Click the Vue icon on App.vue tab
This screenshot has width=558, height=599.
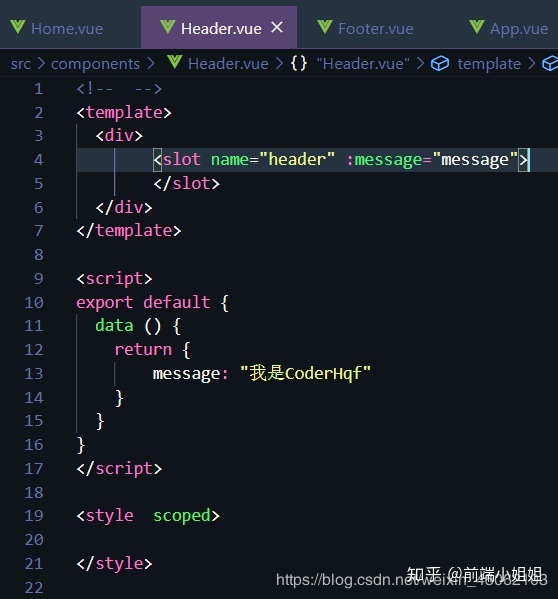[477, 27]
